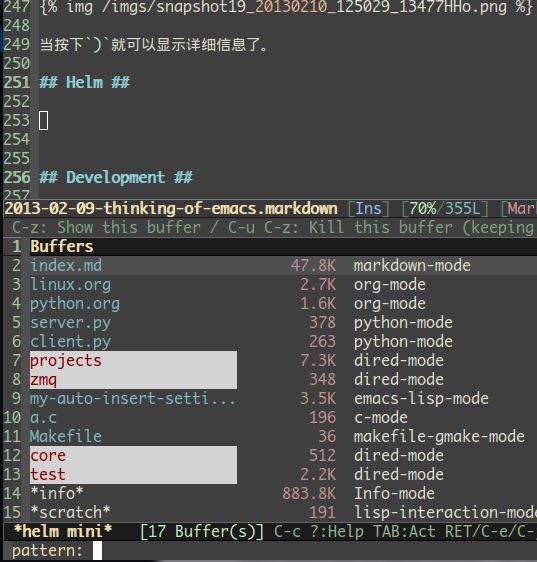Click the [17 Buffer(s)] indicator
This screenshot has width=537, height=562.
[x=202, y=532]
